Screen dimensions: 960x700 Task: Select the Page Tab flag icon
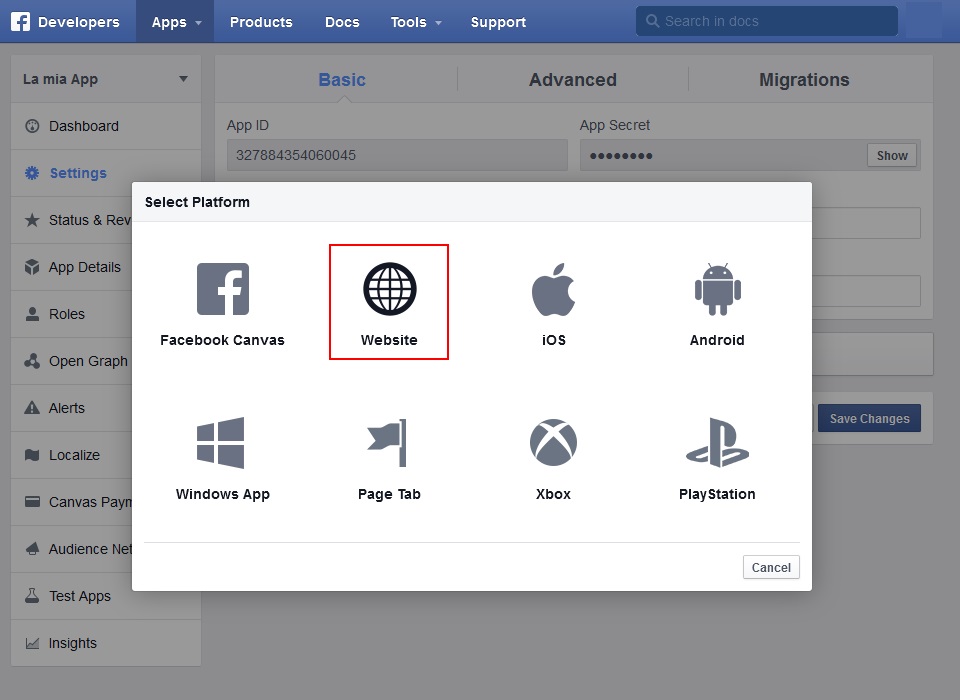tap(388, 443)
